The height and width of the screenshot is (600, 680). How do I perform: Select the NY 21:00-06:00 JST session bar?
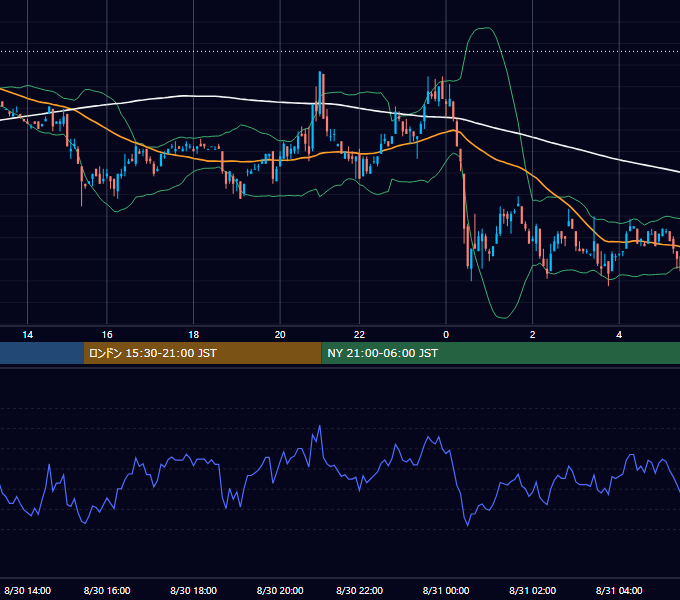[500, 353]
